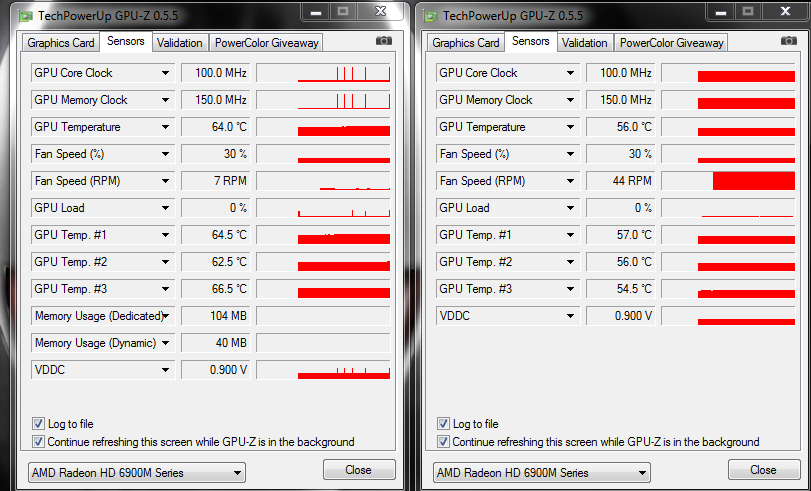Open VDDC dropdown in right window

point(570,316)
